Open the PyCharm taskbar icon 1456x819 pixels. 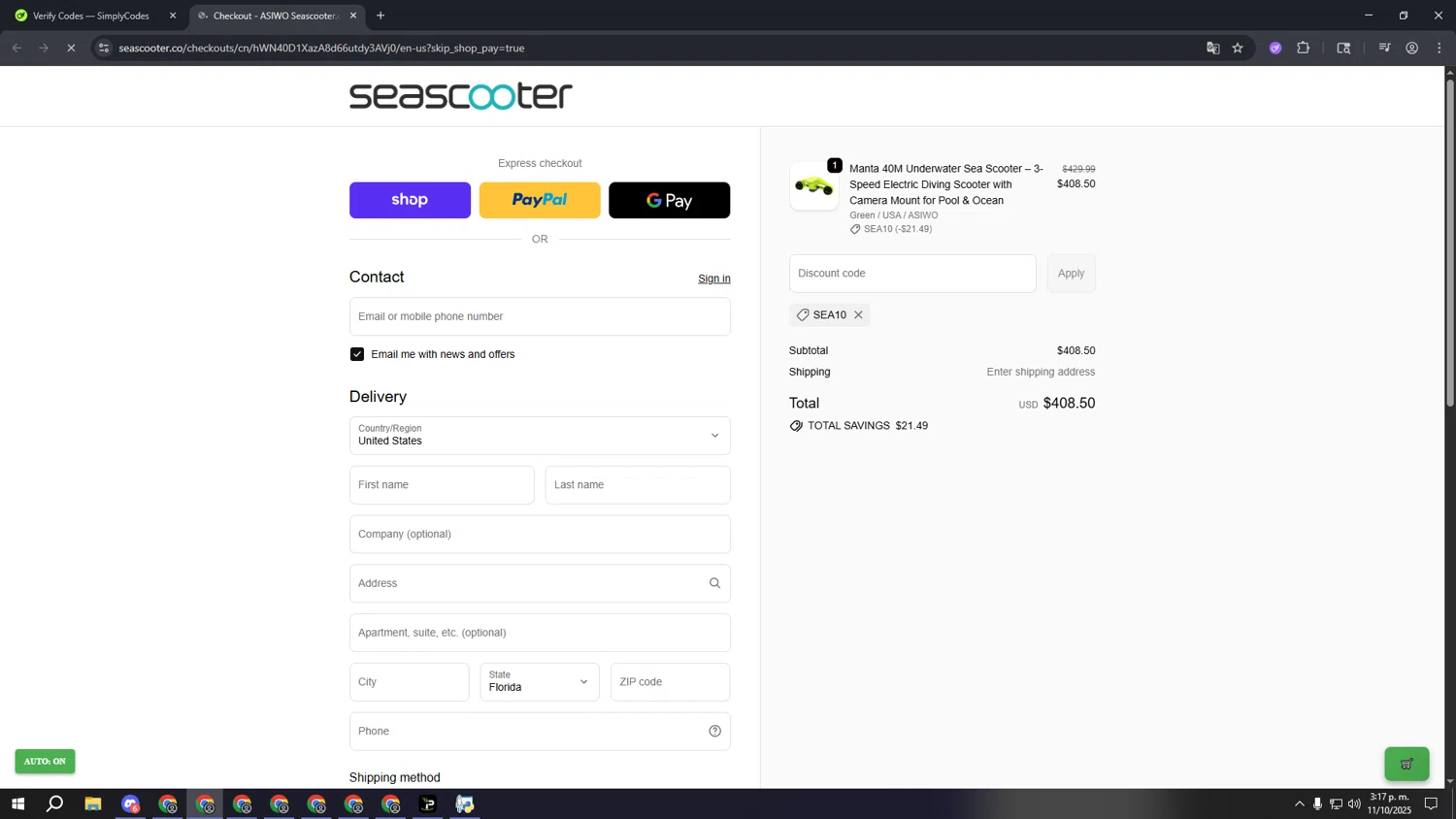tap(428, 803)
